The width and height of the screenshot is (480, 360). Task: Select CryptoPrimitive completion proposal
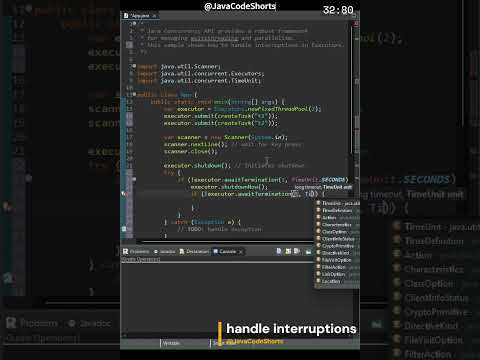click(x=337, y=246)
